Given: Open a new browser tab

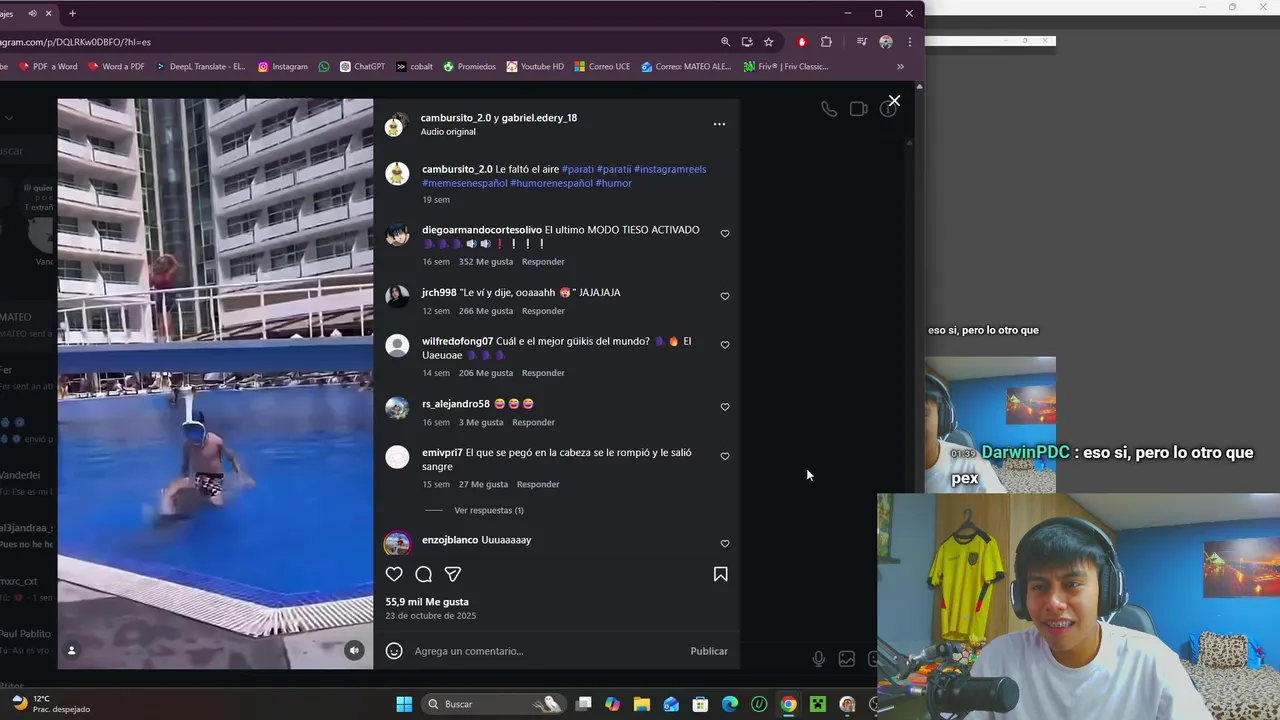Looking at the screenshot, I should [72, 13].
